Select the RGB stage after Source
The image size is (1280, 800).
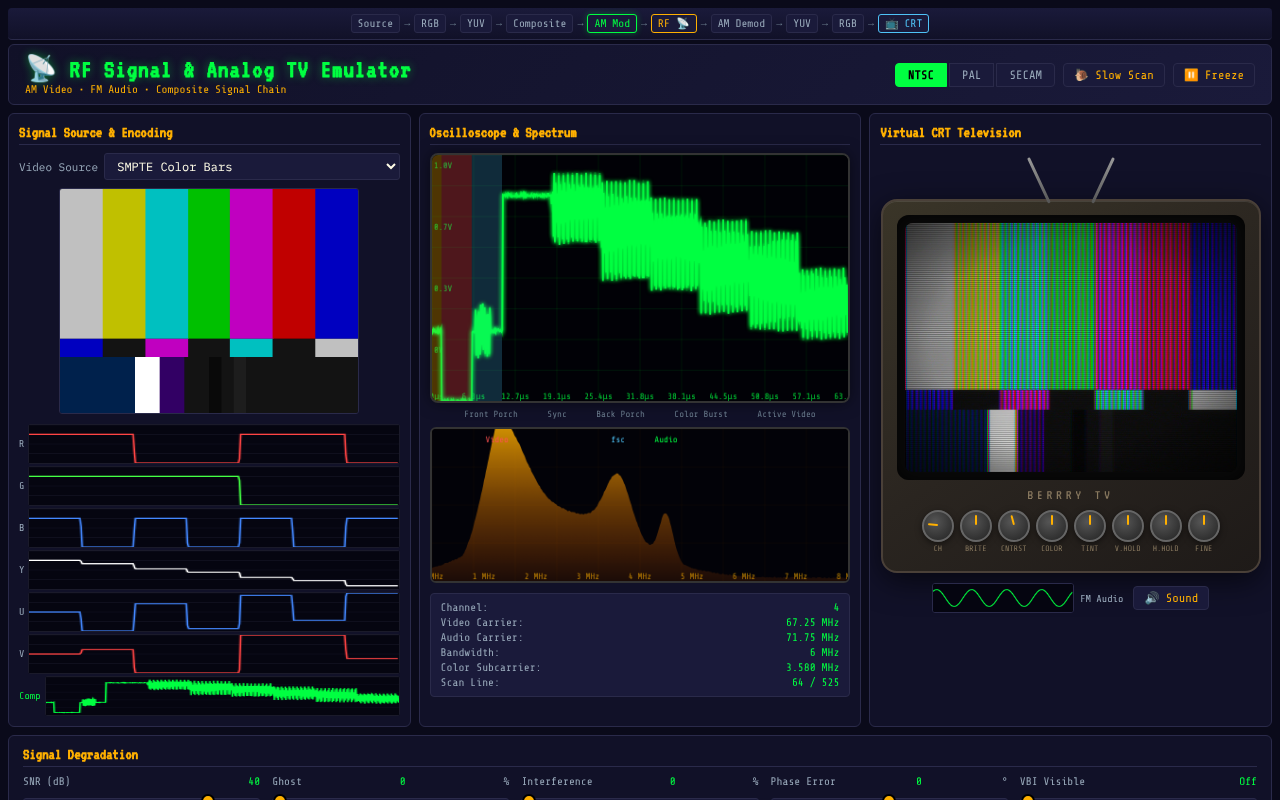[430, 23]
